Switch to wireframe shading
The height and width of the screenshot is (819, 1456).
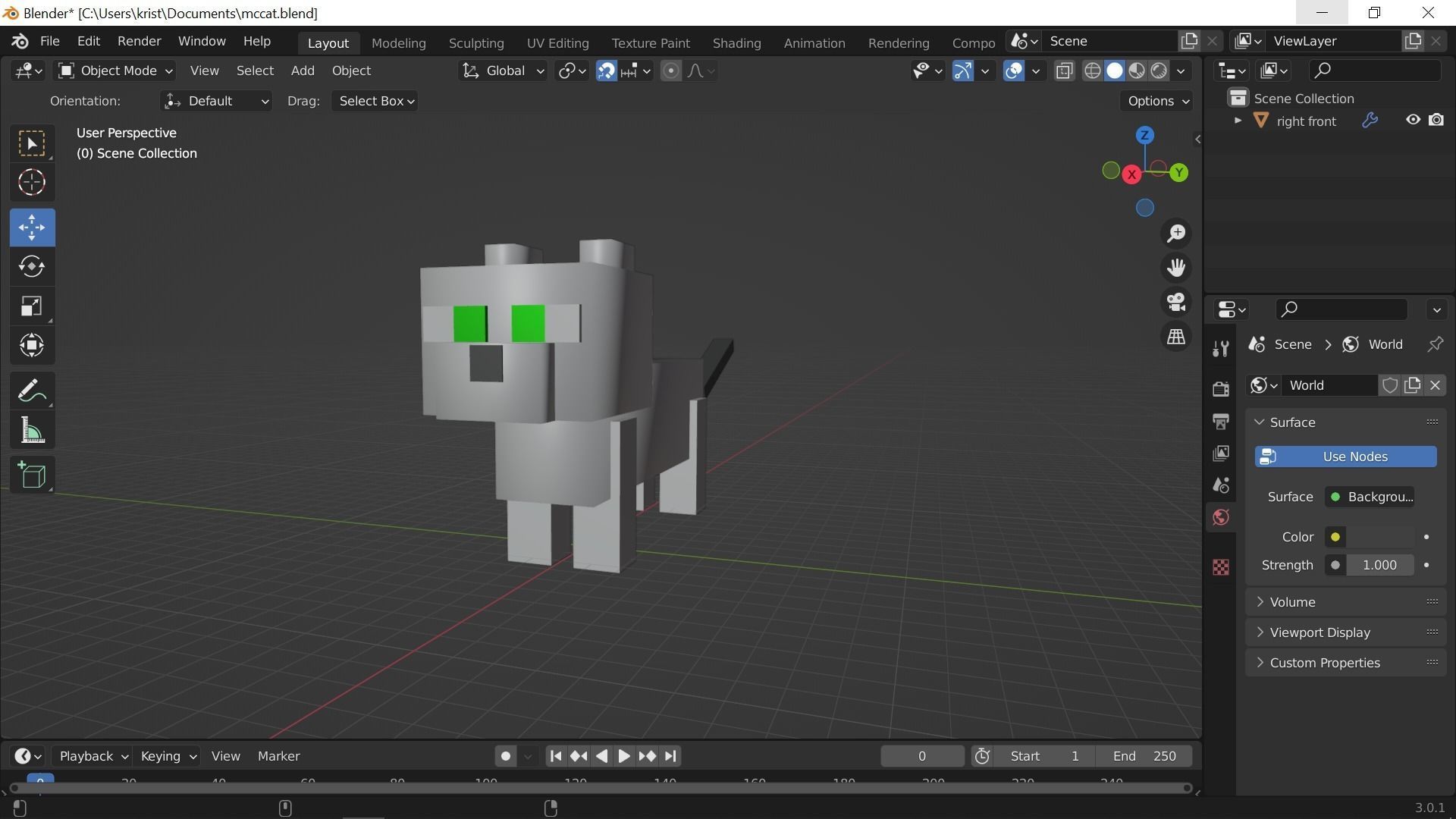click(1092, 71)
